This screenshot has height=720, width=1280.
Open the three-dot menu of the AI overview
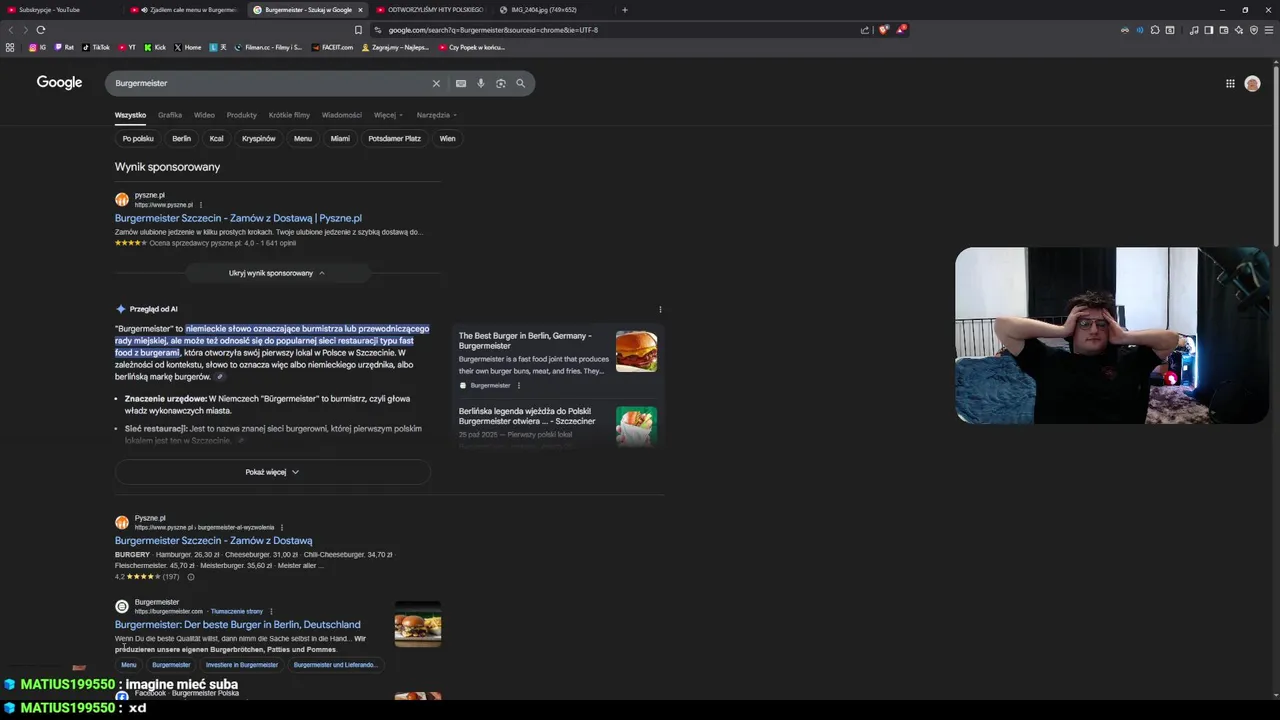[660, 309]
